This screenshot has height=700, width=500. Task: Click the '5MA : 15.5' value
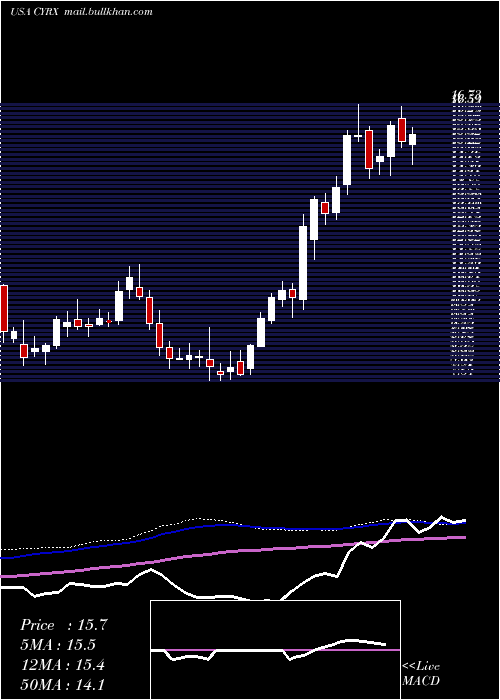point(58,645)
